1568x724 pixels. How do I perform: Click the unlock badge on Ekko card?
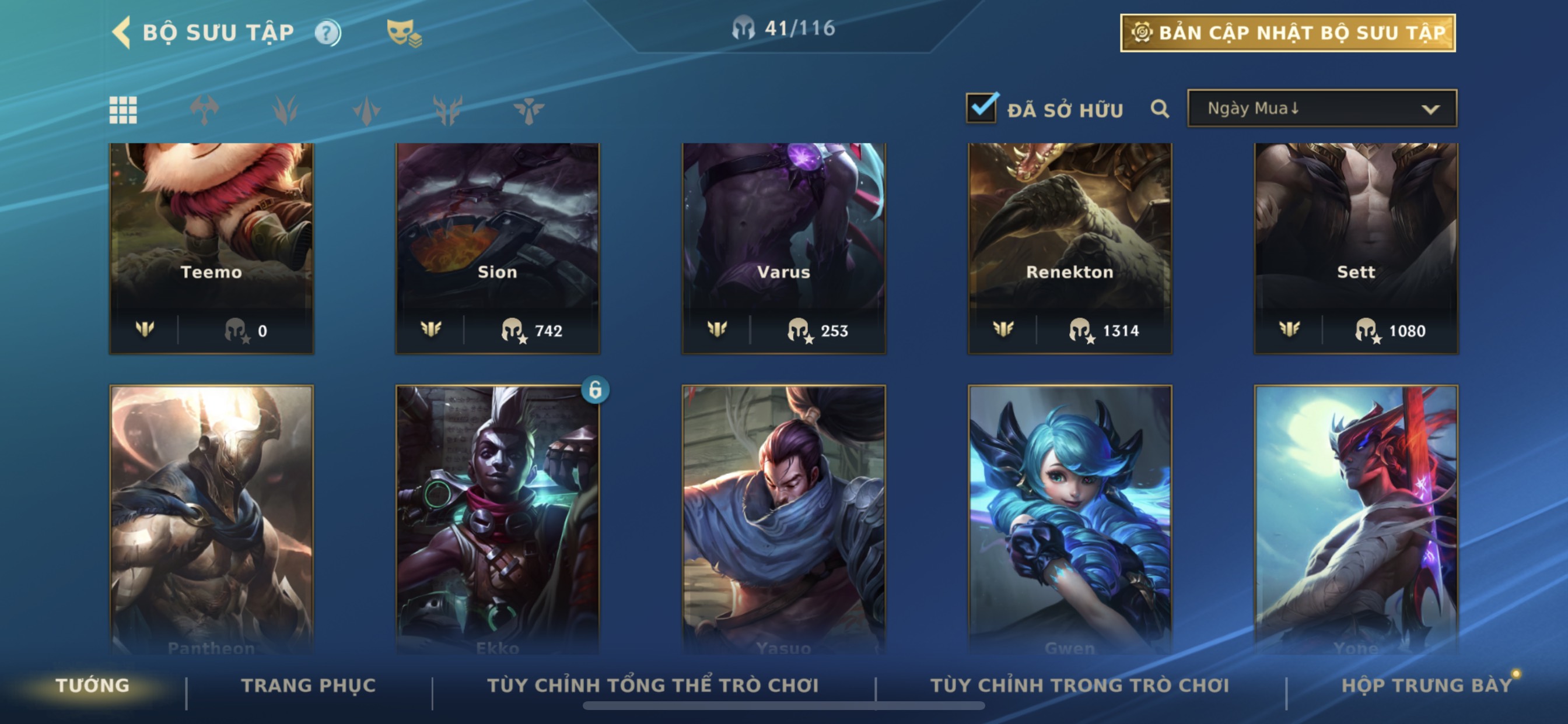(x=594, y=389)
